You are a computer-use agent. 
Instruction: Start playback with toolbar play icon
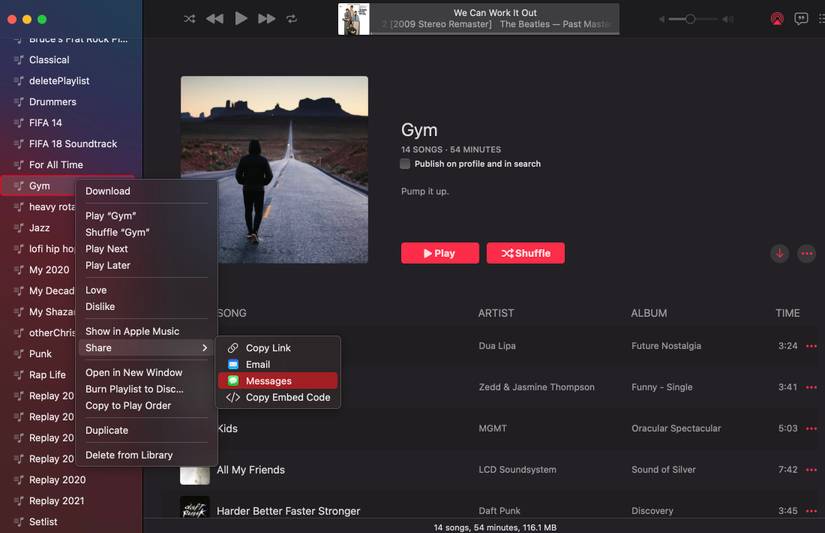tap(241, 19)
